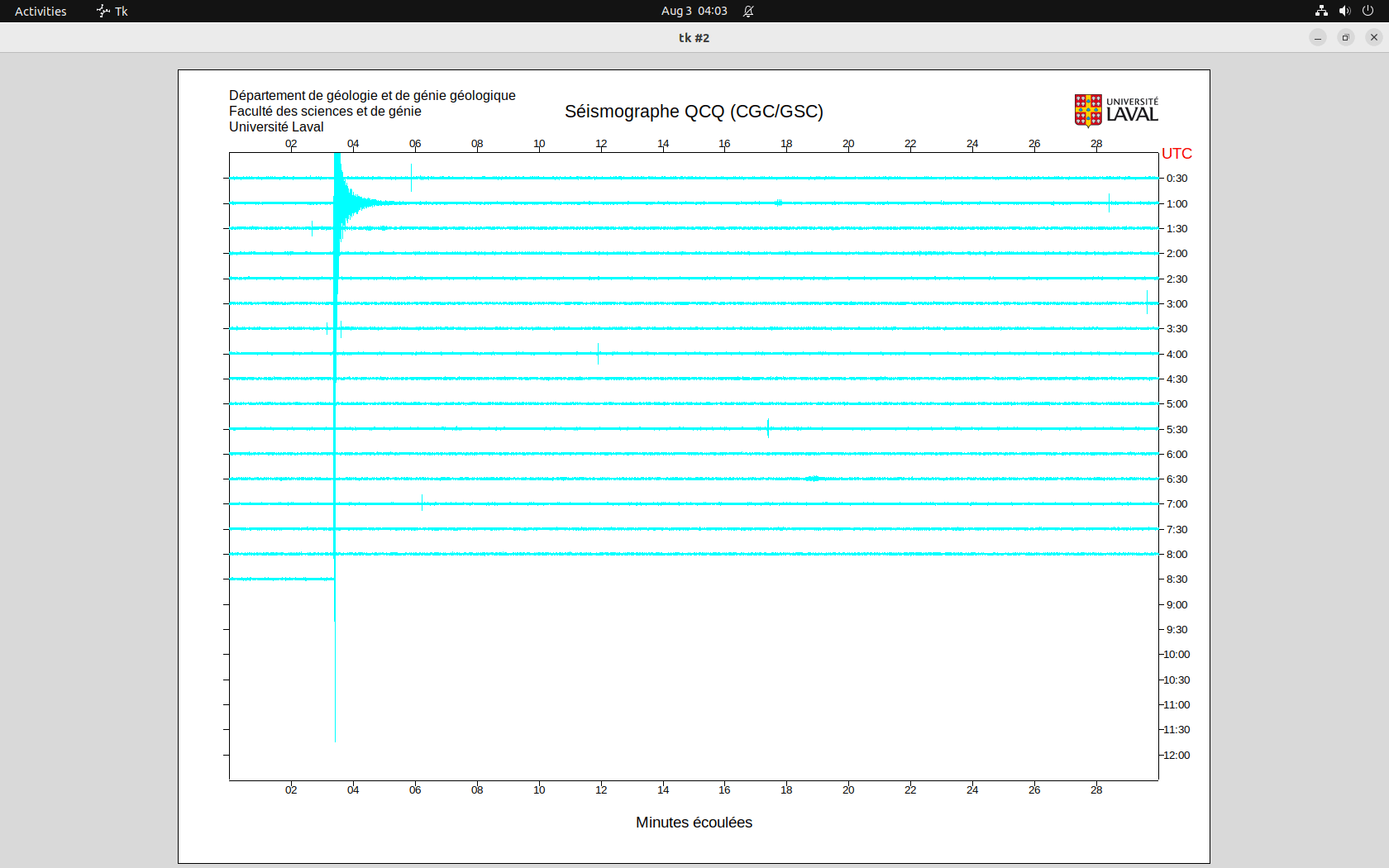Click the bottom axis 14 minute label
1389x868 pixels.
pos(663,790)
